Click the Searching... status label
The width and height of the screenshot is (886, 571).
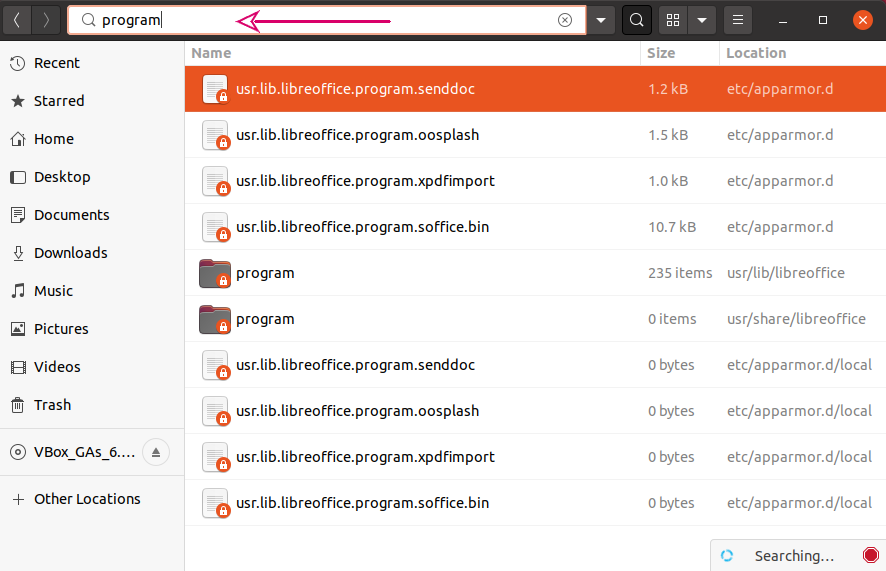click(x=794, y=556)
